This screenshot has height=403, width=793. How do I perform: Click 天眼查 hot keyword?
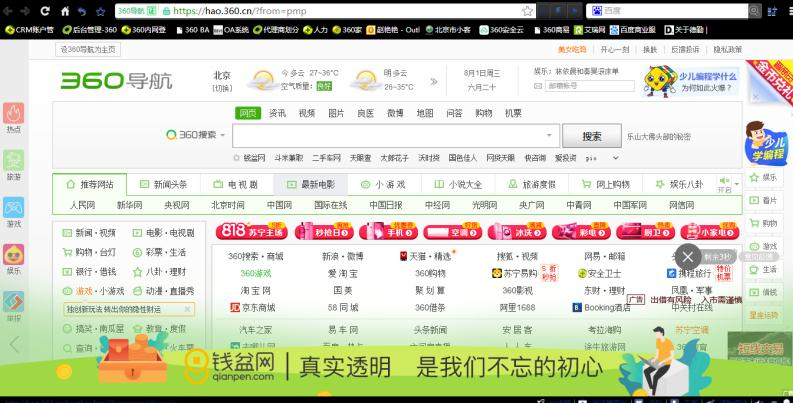(x=360, y=158)
